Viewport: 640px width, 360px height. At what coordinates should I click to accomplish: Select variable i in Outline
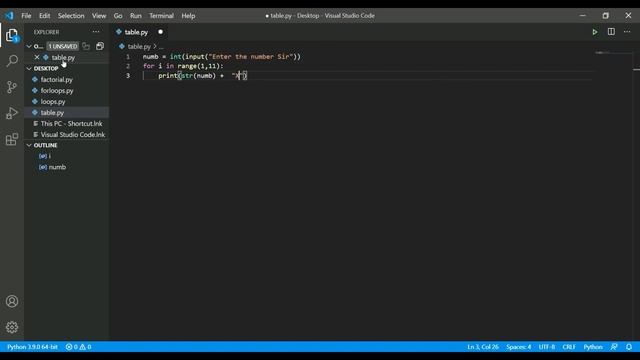coord(50,156)
